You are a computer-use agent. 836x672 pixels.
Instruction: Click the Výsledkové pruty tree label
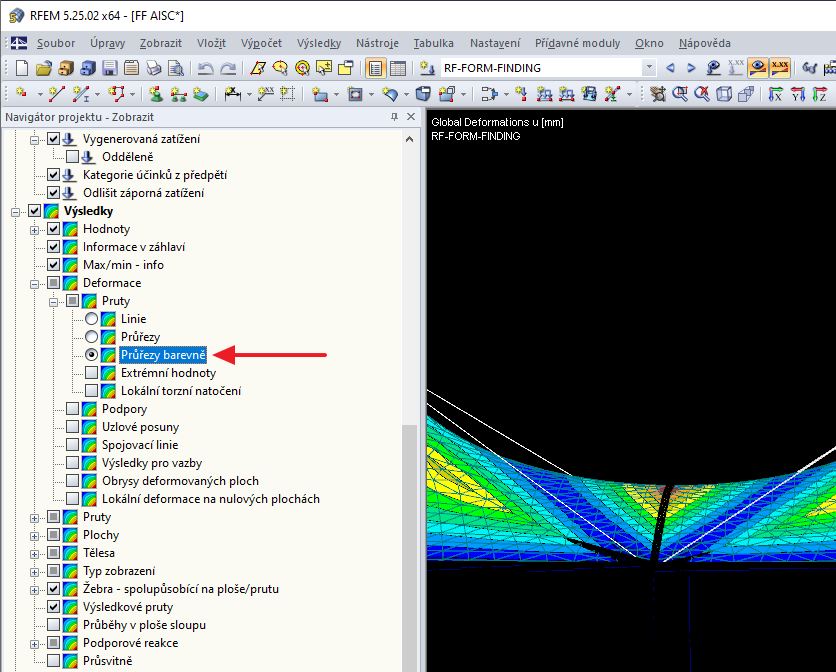[127, 607]
